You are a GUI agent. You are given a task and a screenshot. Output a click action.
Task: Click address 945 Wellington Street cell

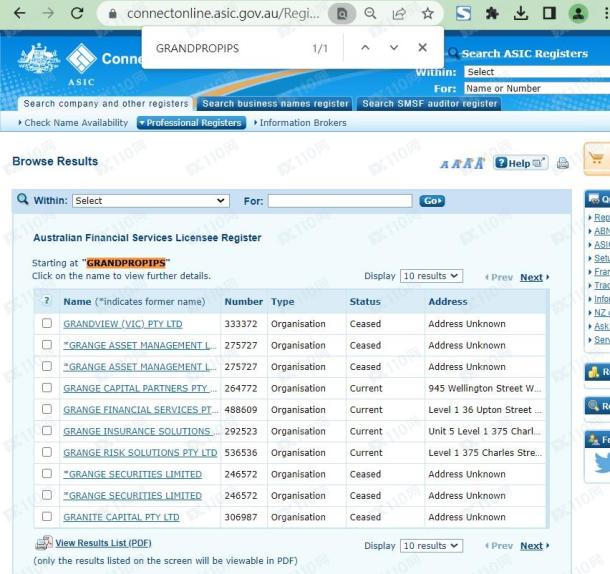484,388
